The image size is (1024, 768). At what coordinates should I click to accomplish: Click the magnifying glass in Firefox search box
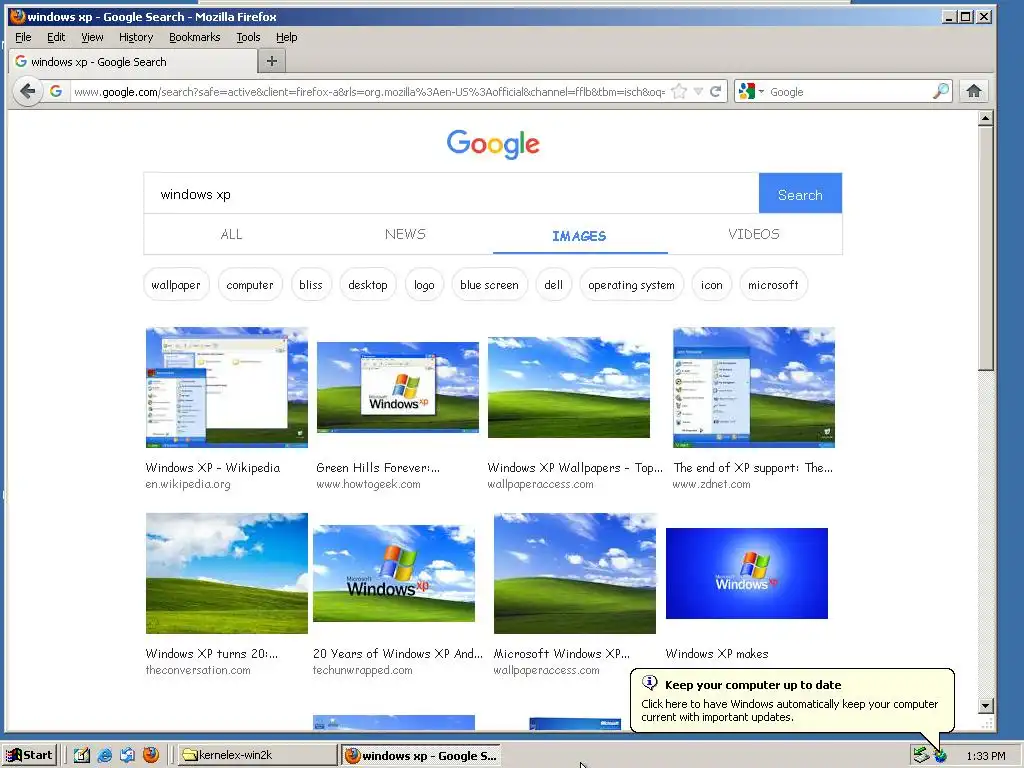click(x=940, y=91)
